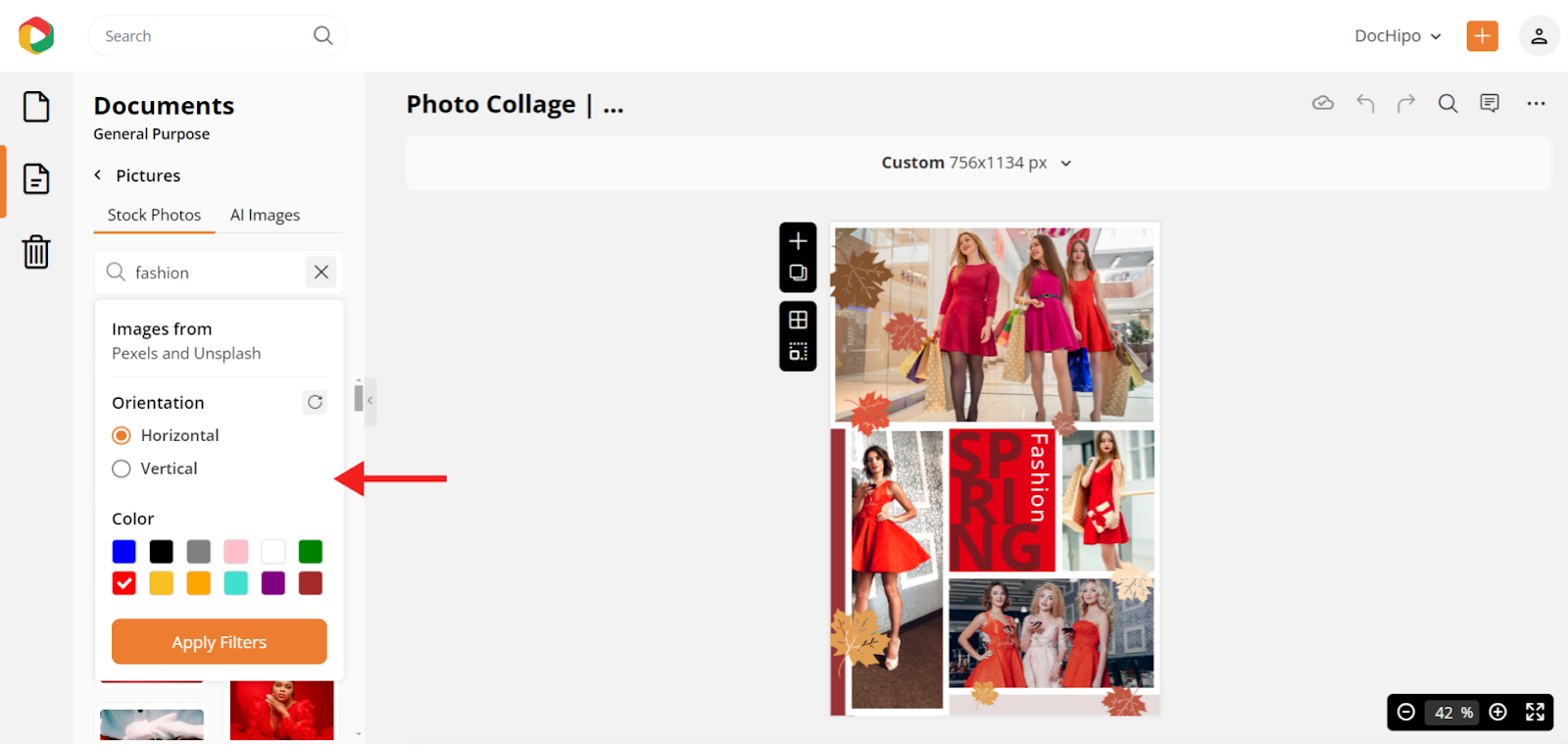
Task: Enter fullscreen mode
Action: 1535,712
